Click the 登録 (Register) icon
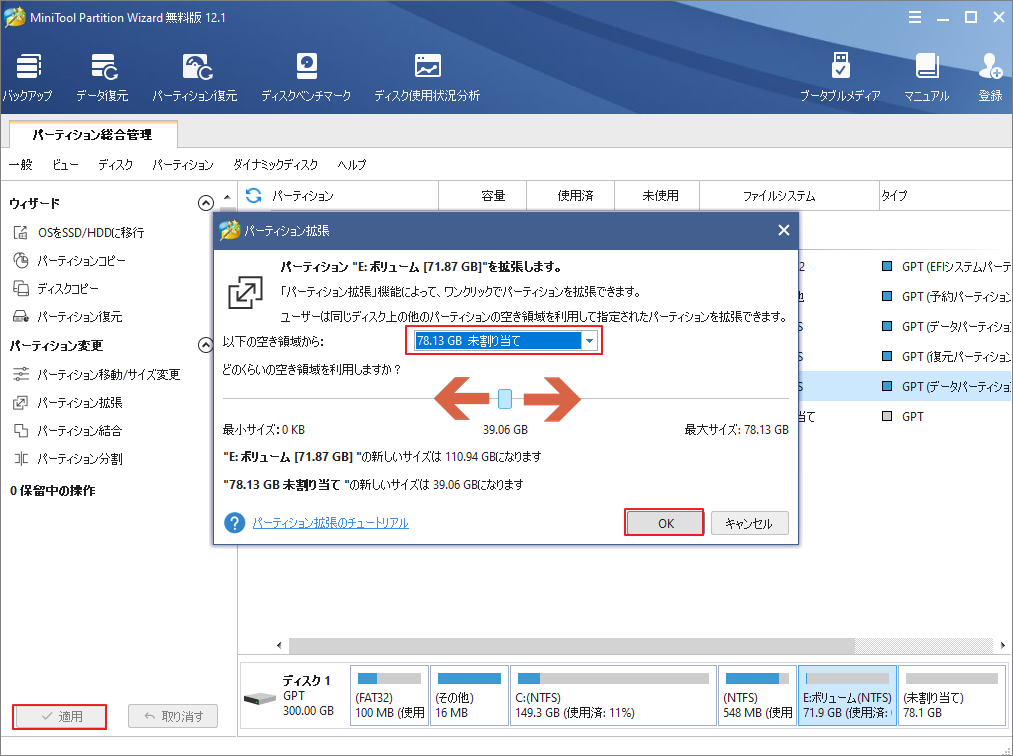Viewport: 1013px width, 756px height. 990,78
